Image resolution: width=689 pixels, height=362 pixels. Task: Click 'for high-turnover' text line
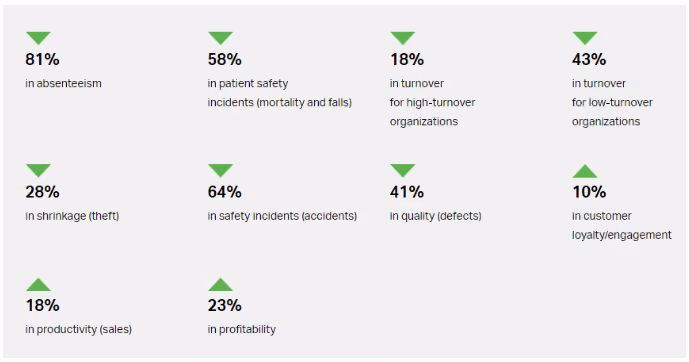pyautogui.click(x=432, y=102)
